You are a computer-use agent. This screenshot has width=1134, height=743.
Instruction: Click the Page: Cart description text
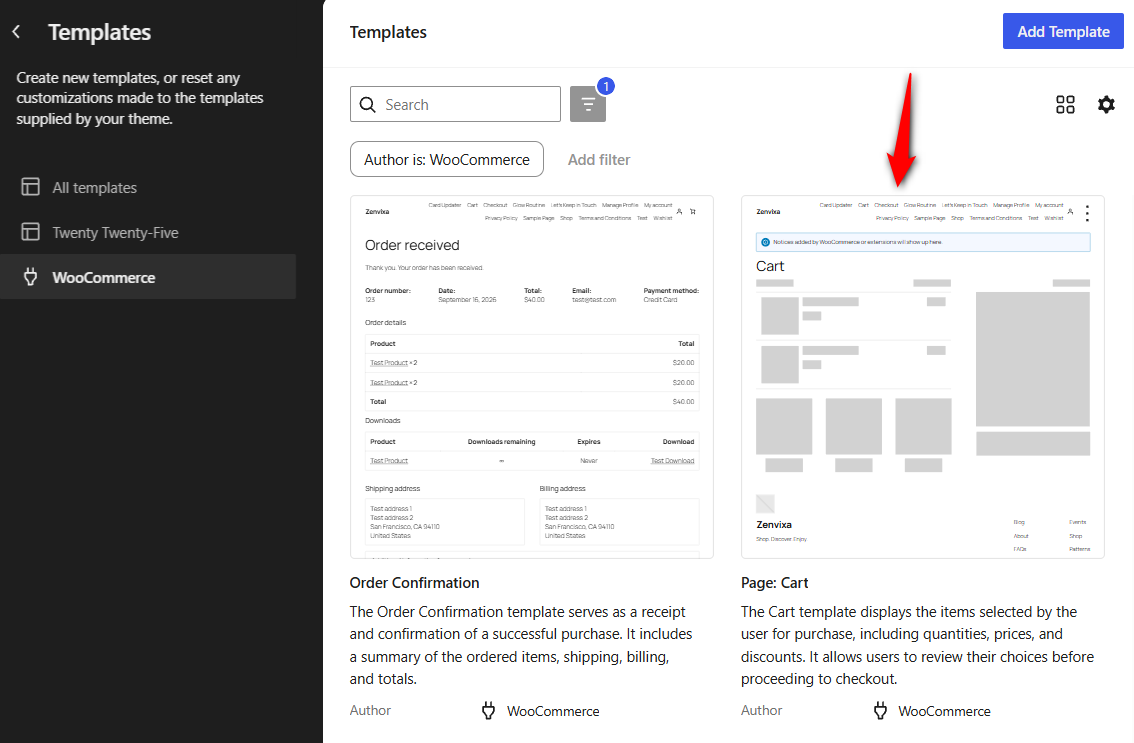[x=917, y=645]
